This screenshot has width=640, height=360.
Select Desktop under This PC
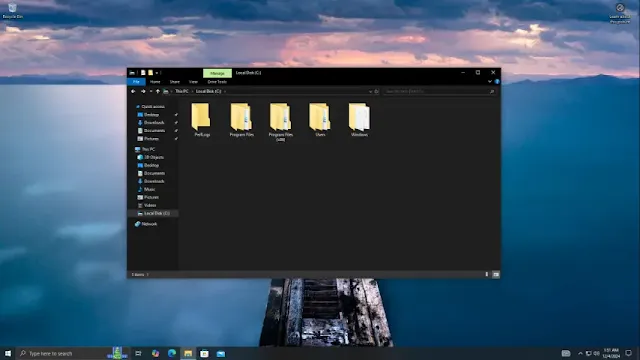[x=151, y=165]
